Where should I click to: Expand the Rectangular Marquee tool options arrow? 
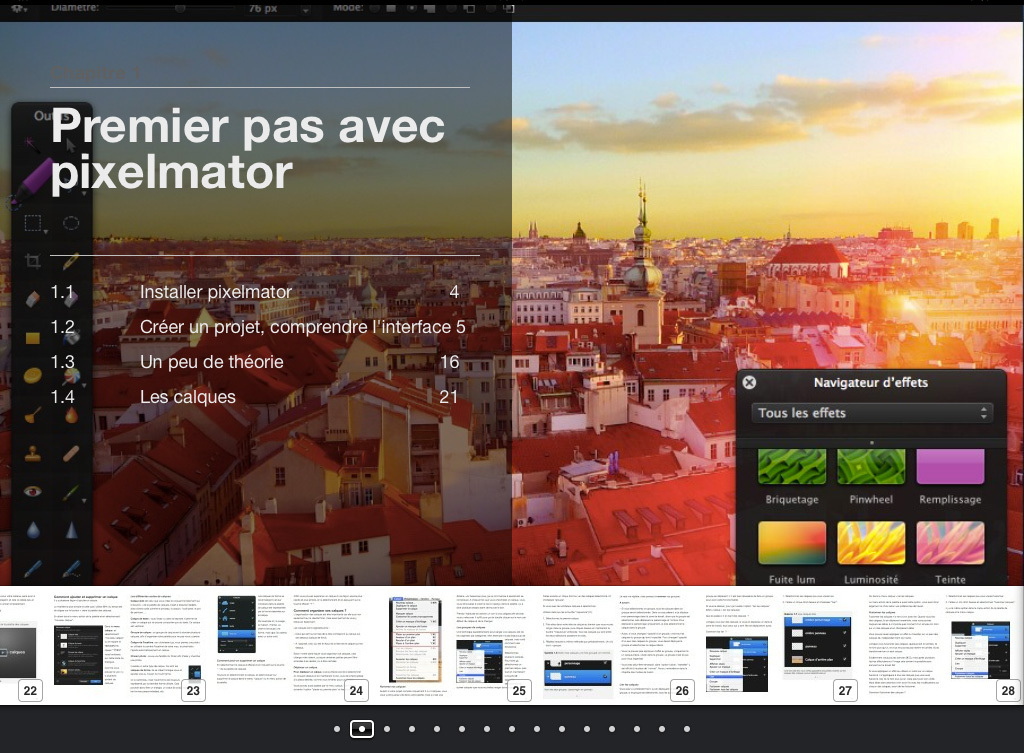(x=45, y=232)
